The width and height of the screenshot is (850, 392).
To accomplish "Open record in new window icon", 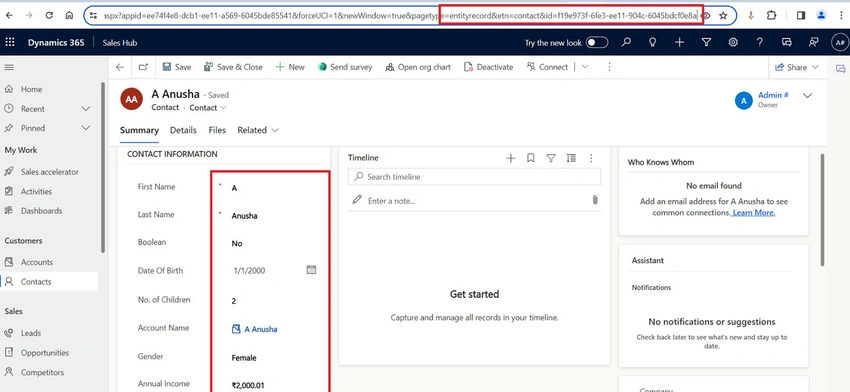I will pyautogui.click(x=143, y=67).
